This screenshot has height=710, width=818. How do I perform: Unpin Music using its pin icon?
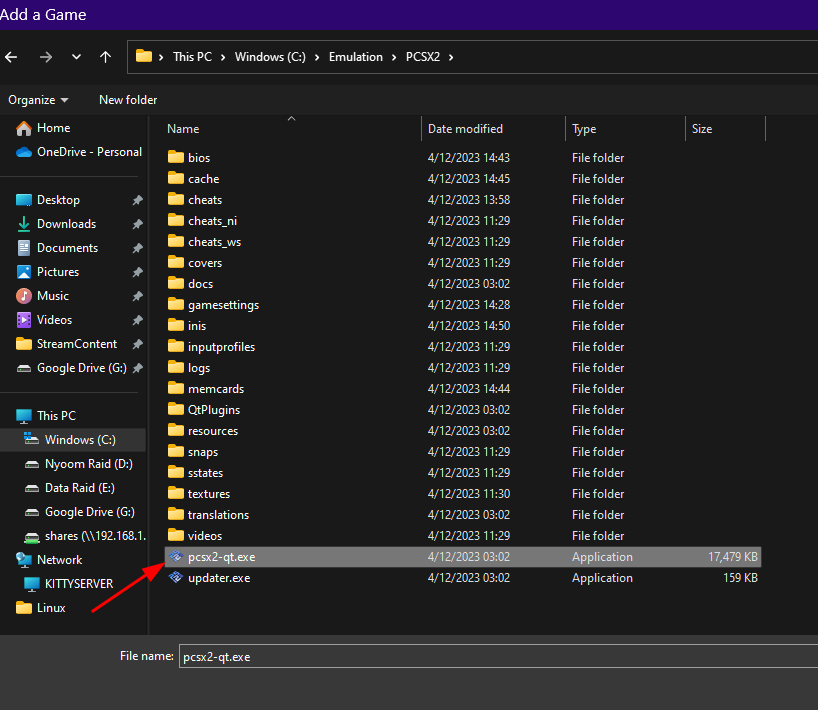click(137, 296)
